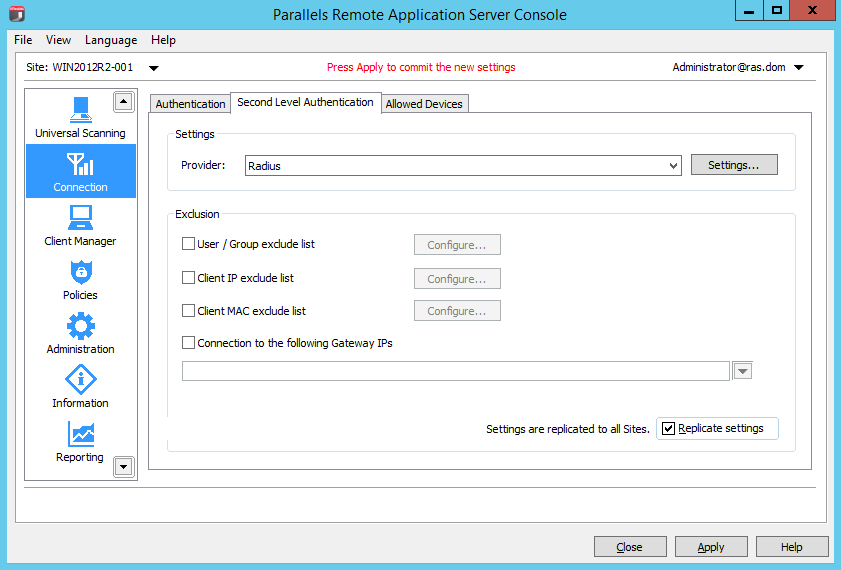
Task: Open the Administration gear icon
Action: coord(80,326)
